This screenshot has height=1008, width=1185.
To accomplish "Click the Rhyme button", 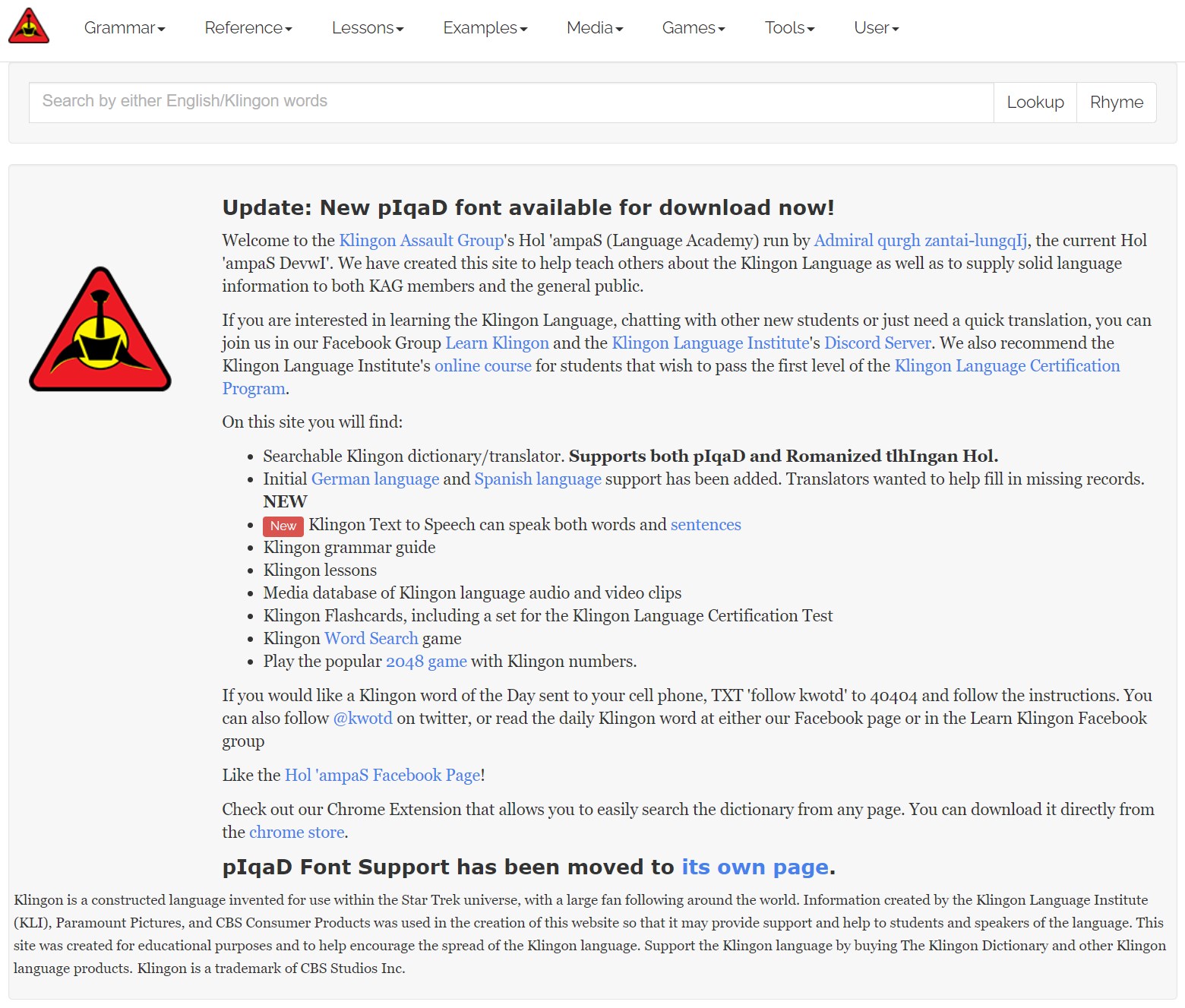I will (1117, 102).
